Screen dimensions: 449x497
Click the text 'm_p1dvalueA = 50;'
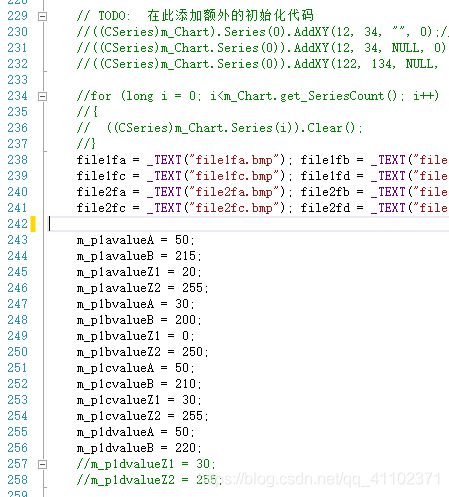(x=135, y=432)
